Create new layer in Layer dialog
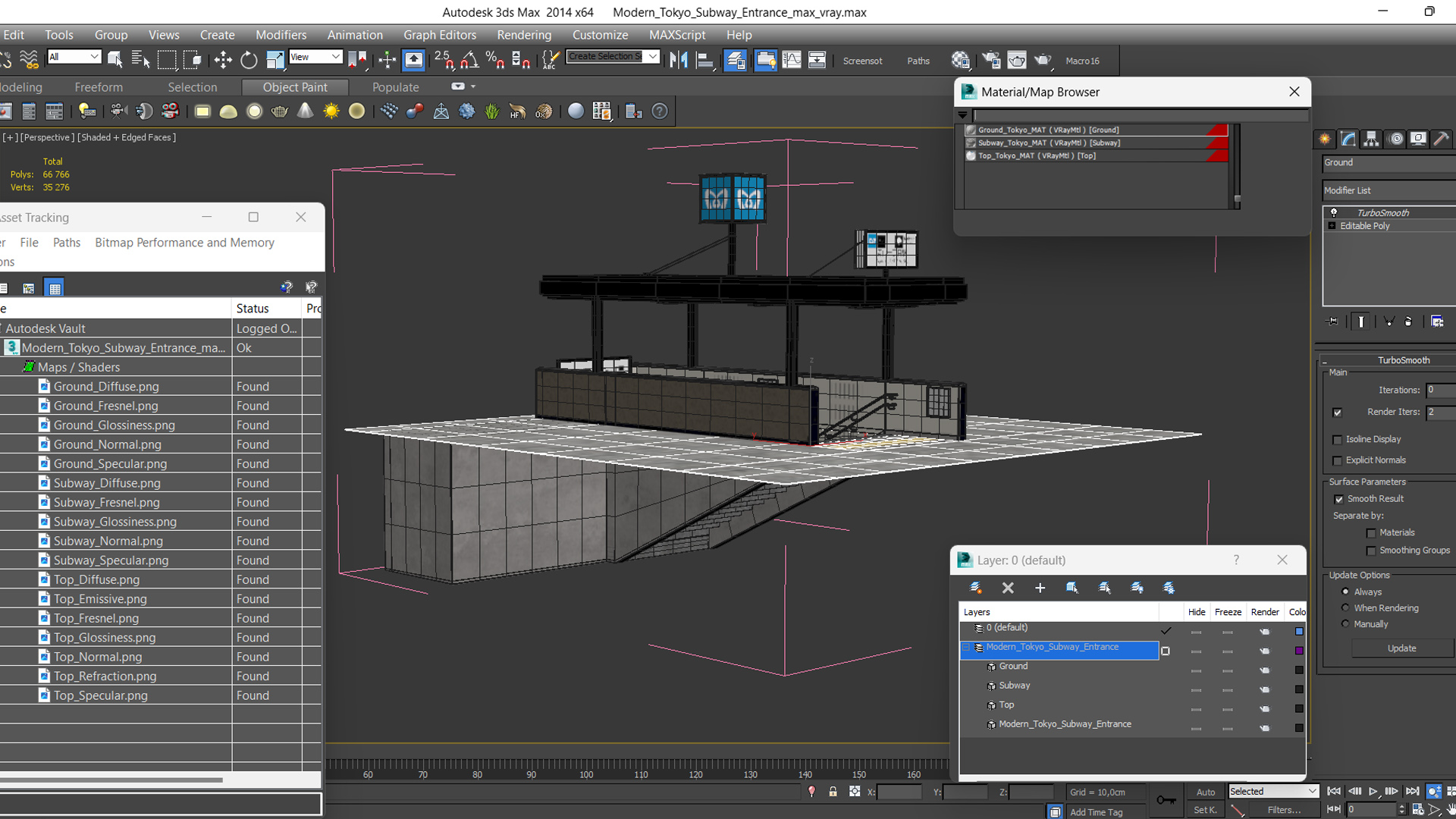 coord(976,588)
